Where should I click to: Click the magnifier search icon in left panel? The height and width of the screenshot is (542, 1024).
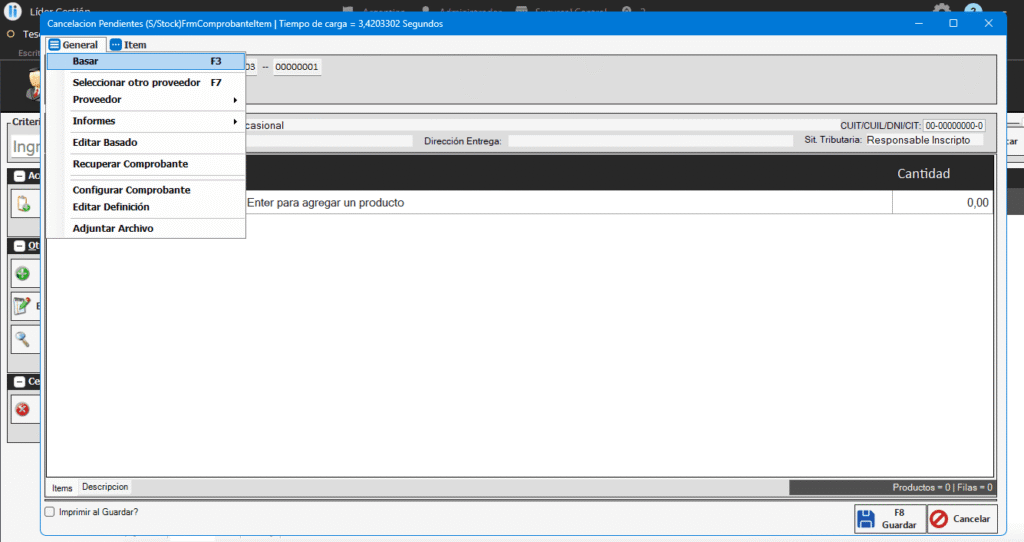click(x=22, y=339)
